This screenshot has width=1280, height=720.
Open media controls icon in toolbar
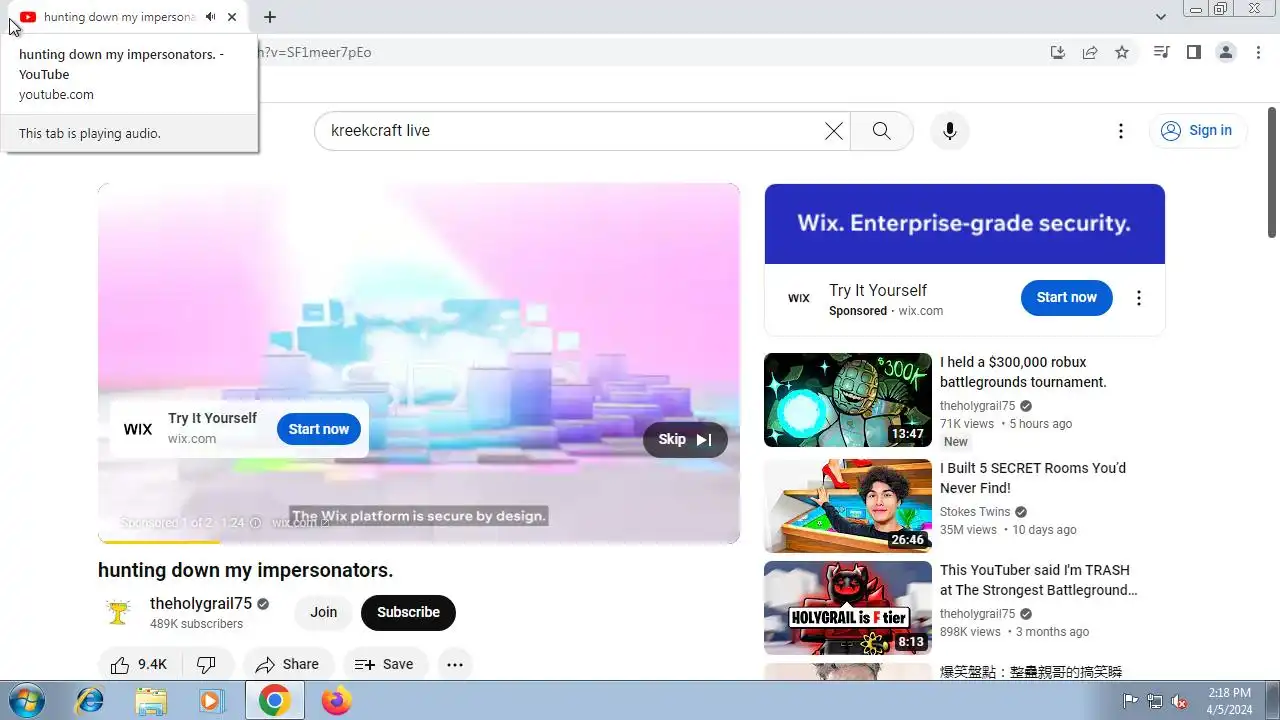pyautogui.click(x=1162, y=52)
